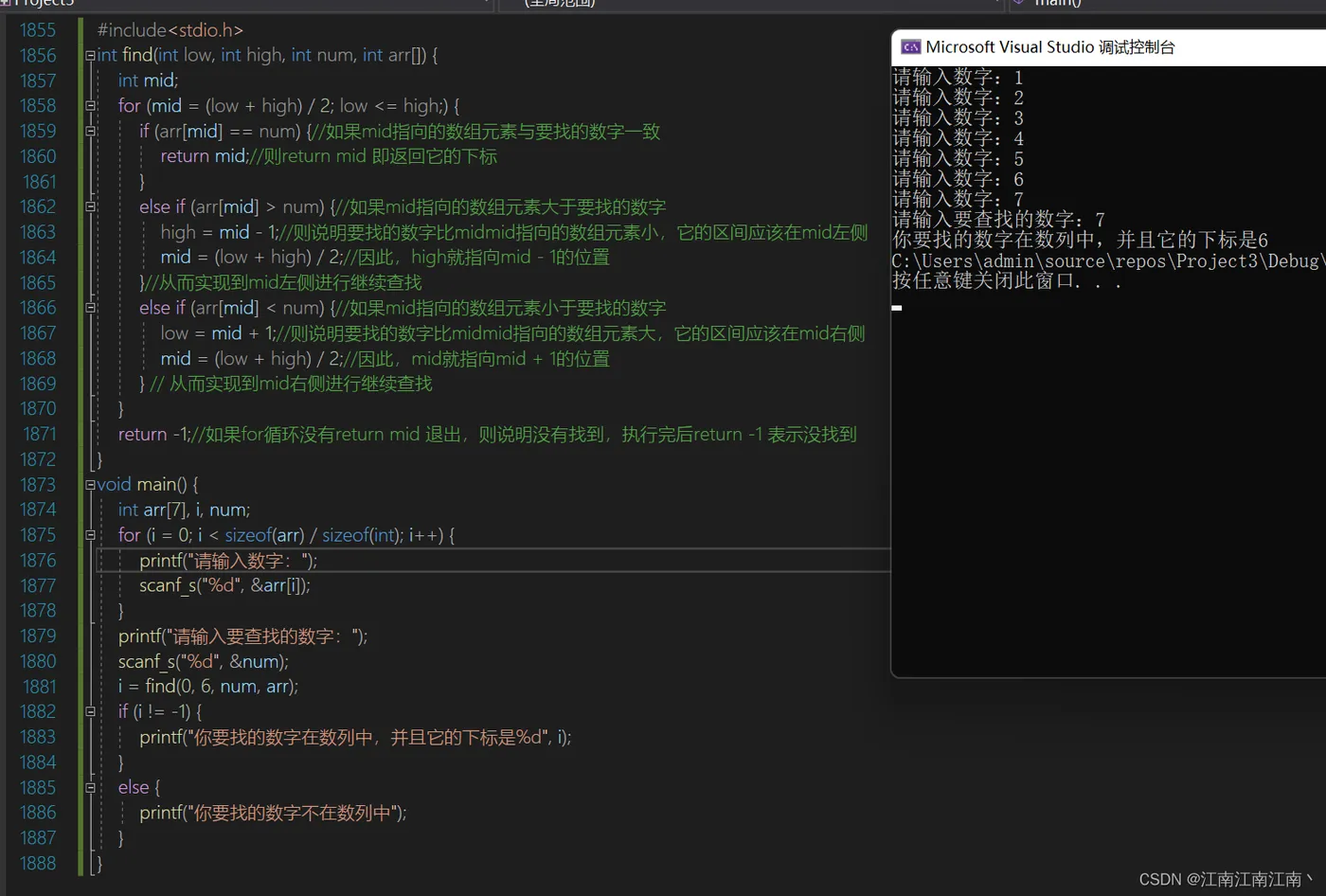Click 'return mid;' statement on line 1860
This screenshot has height=896, width=1326.
(x=204, y=156)
